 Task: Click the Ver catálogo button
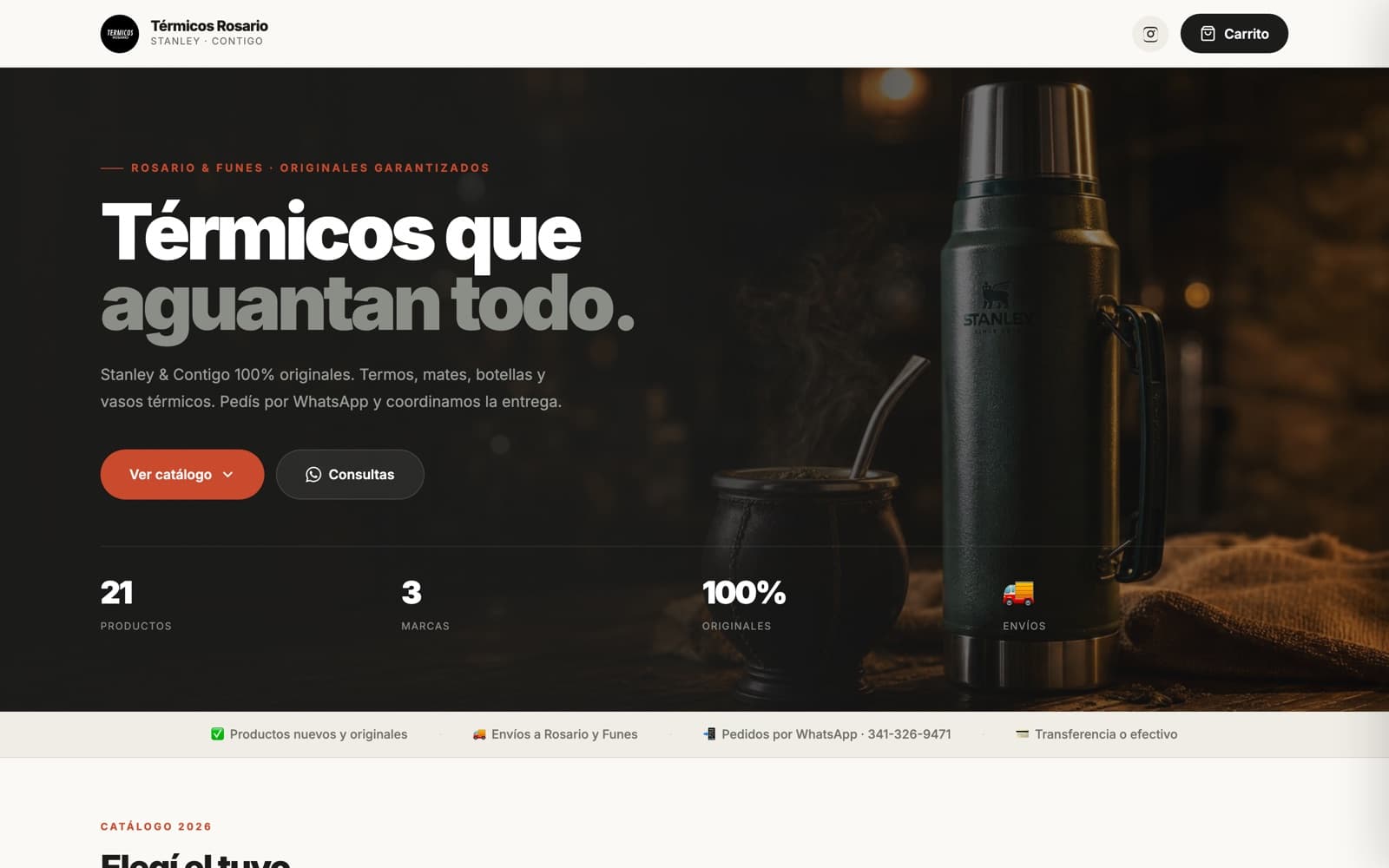(x=182, y=474)
